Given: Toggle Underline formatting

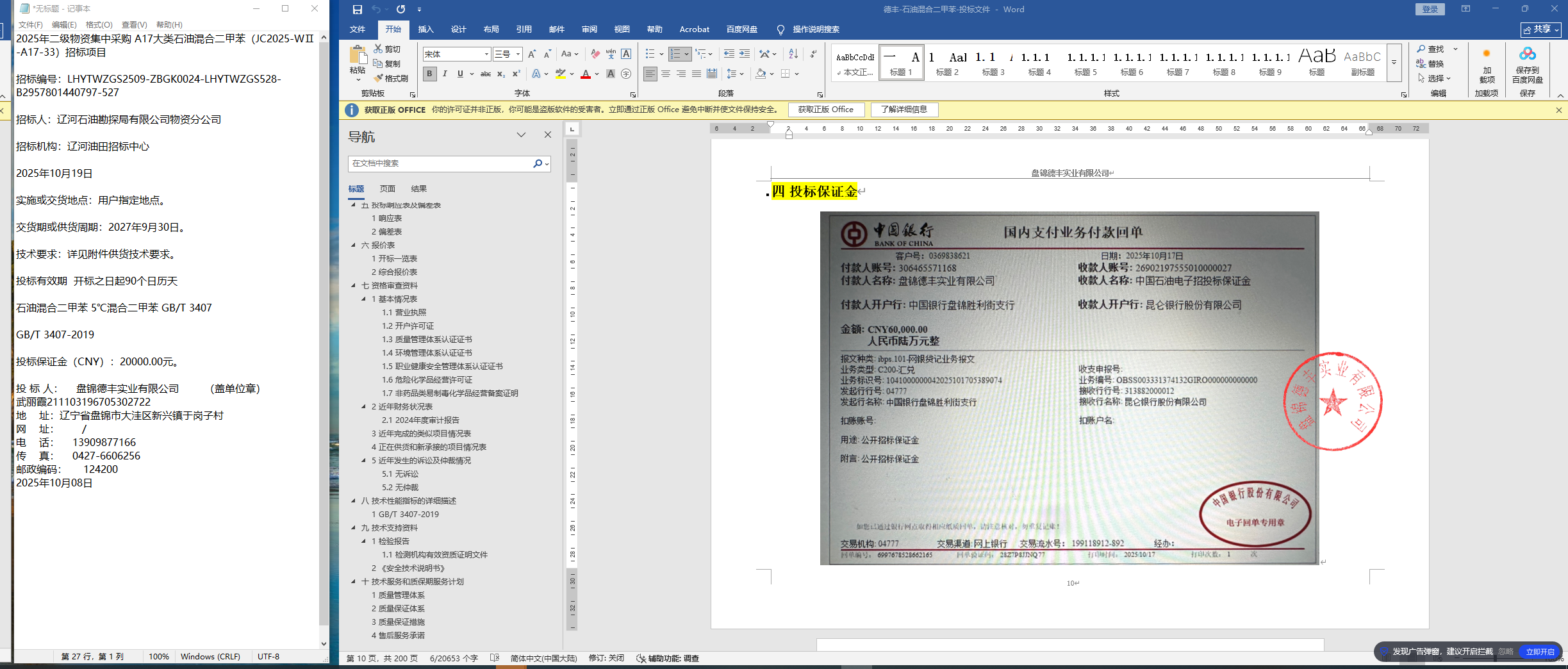Looking at the screenshot, I should coord(460,74).
